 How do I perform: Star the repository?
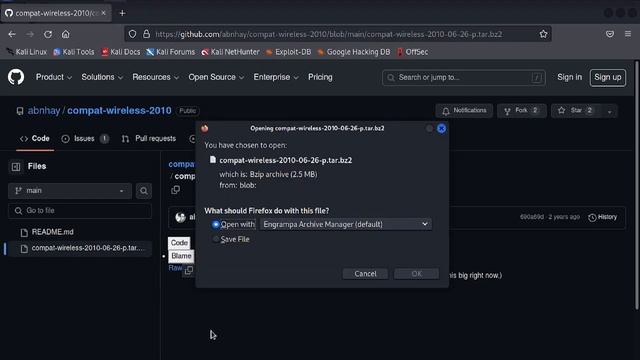[577, 111]
